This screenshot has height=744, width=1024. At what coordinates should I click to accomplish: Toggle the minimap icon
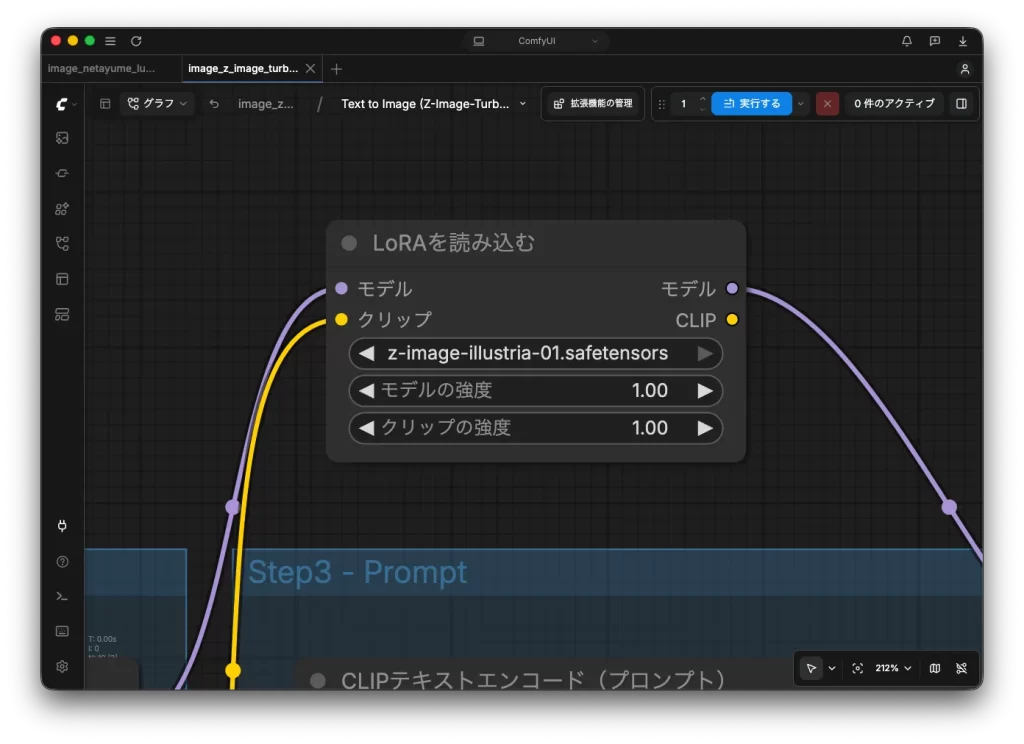pos(935,668)
